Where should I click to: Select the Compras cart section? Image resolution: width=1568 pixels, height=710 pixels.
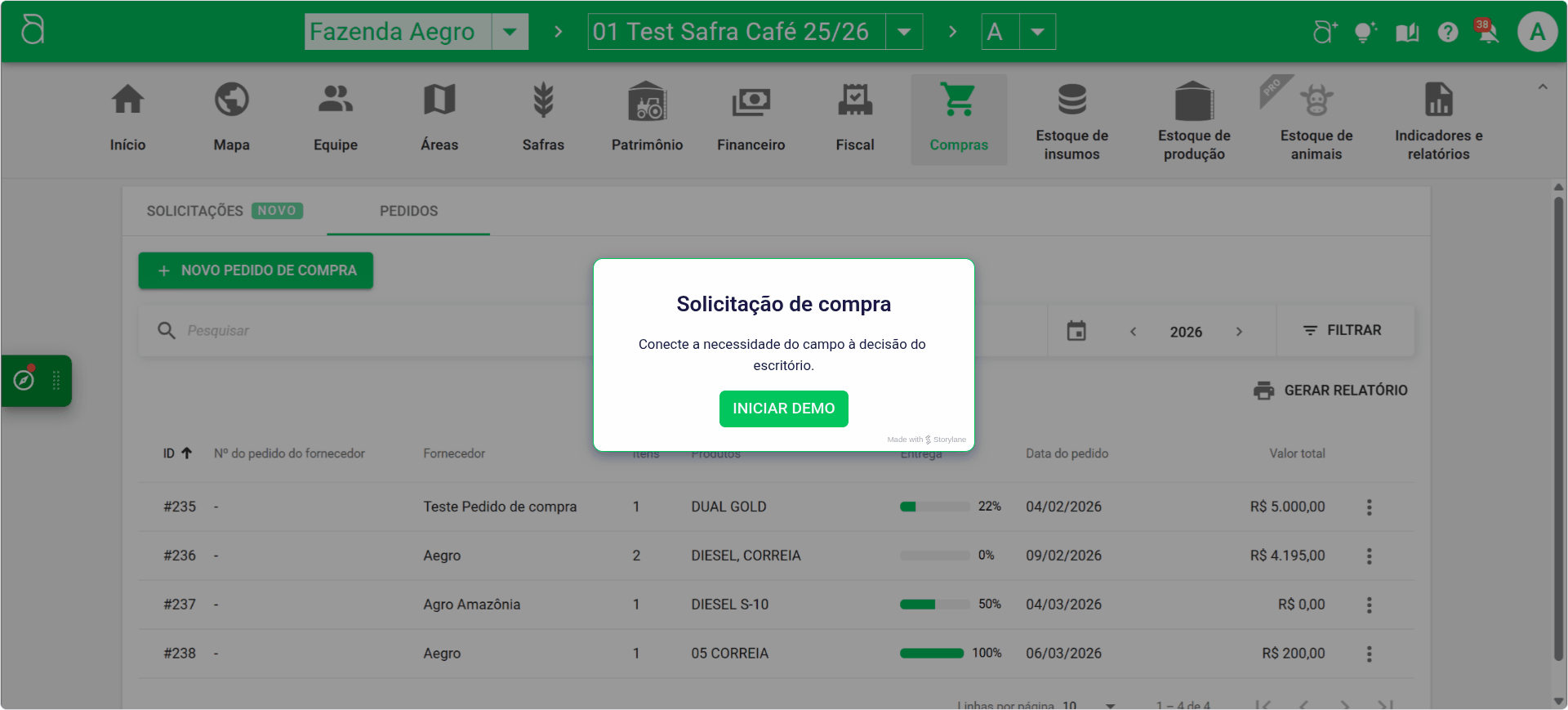(x=959, y=119)
